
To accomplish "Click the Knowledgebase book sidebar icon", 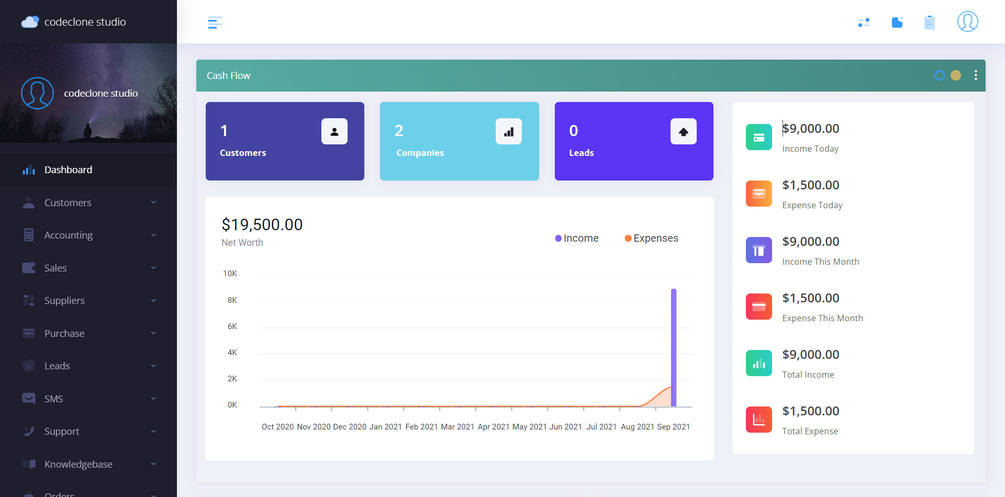I will tap(29, 464).
